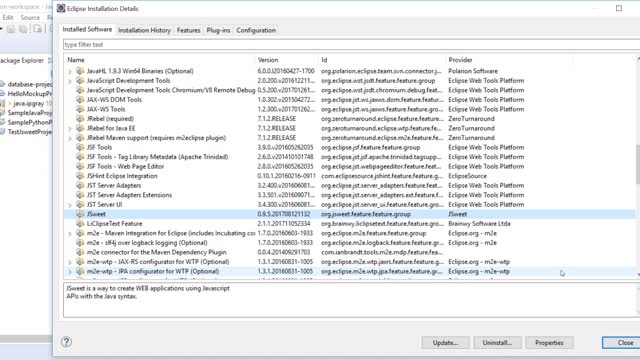Select SampleJavaProject in Package Explorer
This screenshot has height=360, width=640.
pyautogui.click(x=29, y=113)
